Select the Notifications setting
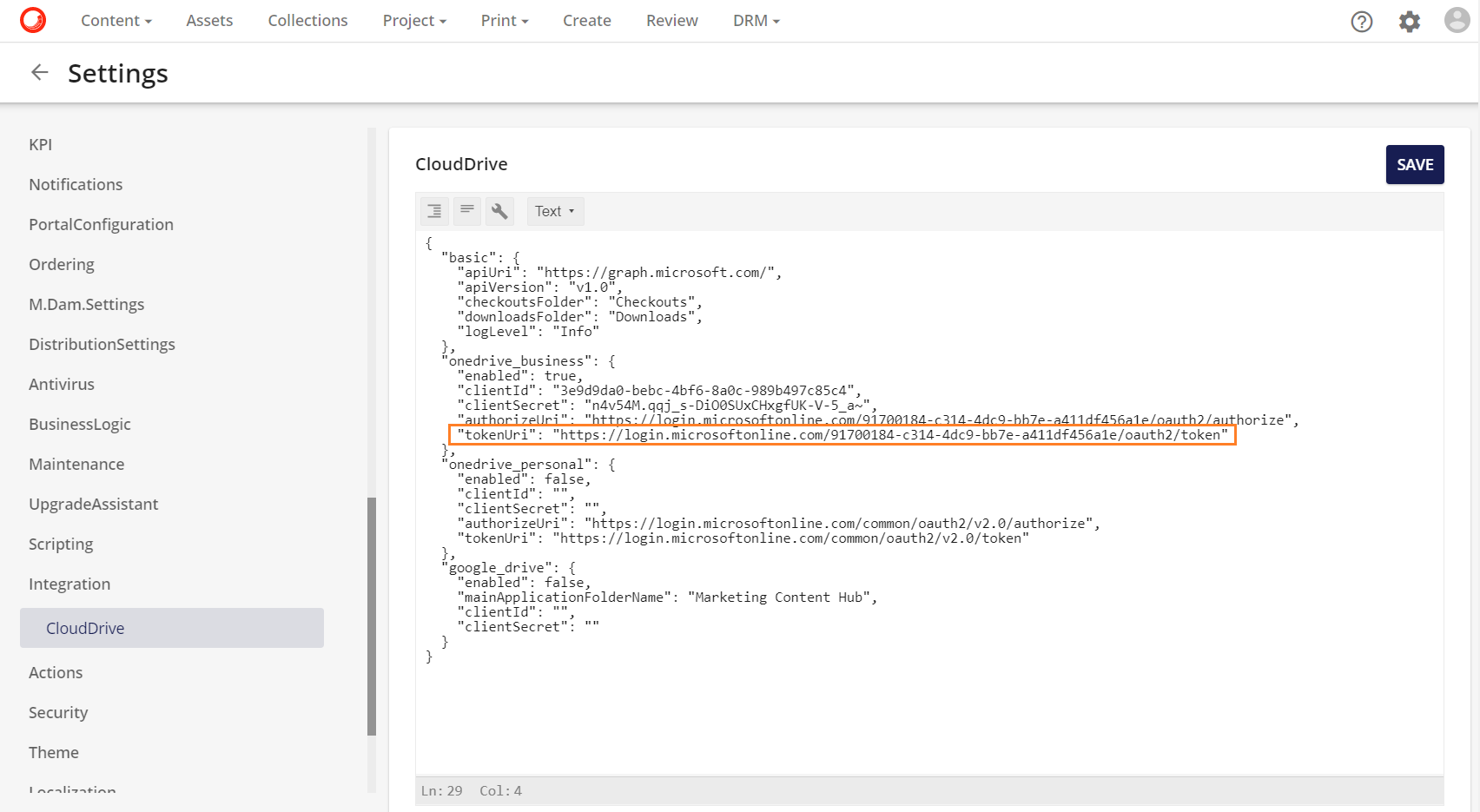1480x812 pixels. coord(76,184)
